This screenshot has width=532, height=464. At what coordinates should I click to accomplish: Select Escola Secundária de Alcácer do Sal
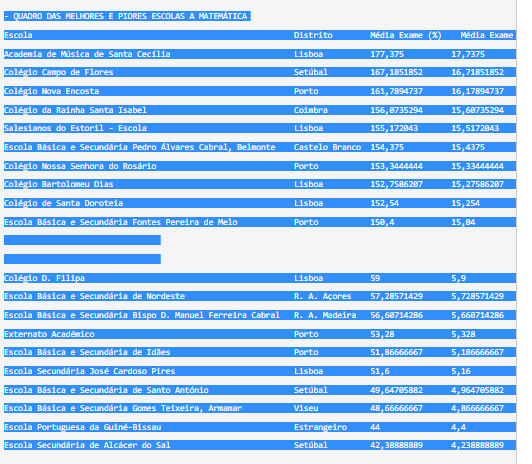(x=87, y=445)
